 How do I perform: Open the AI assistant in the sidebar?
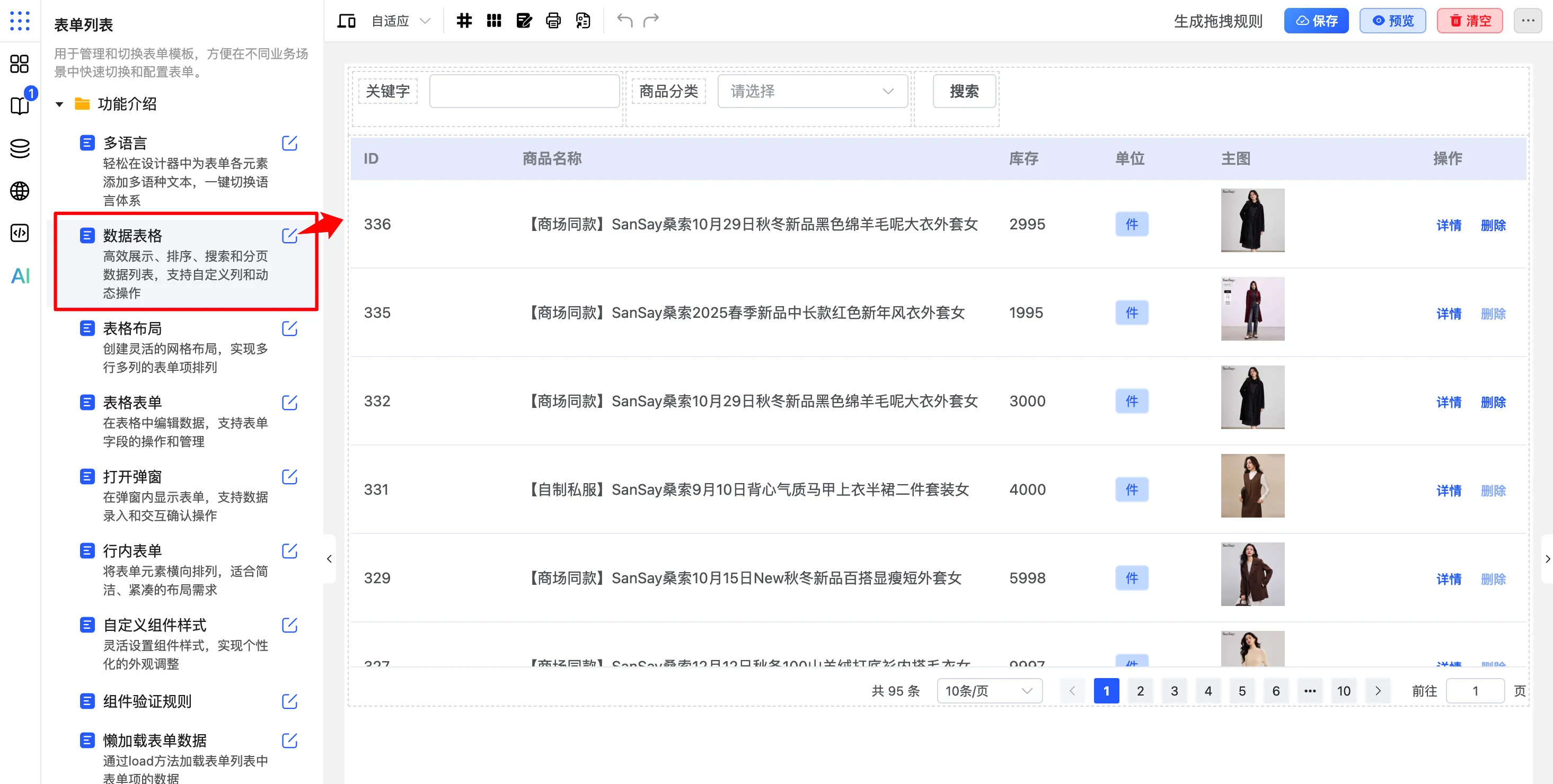click(20, 277)
